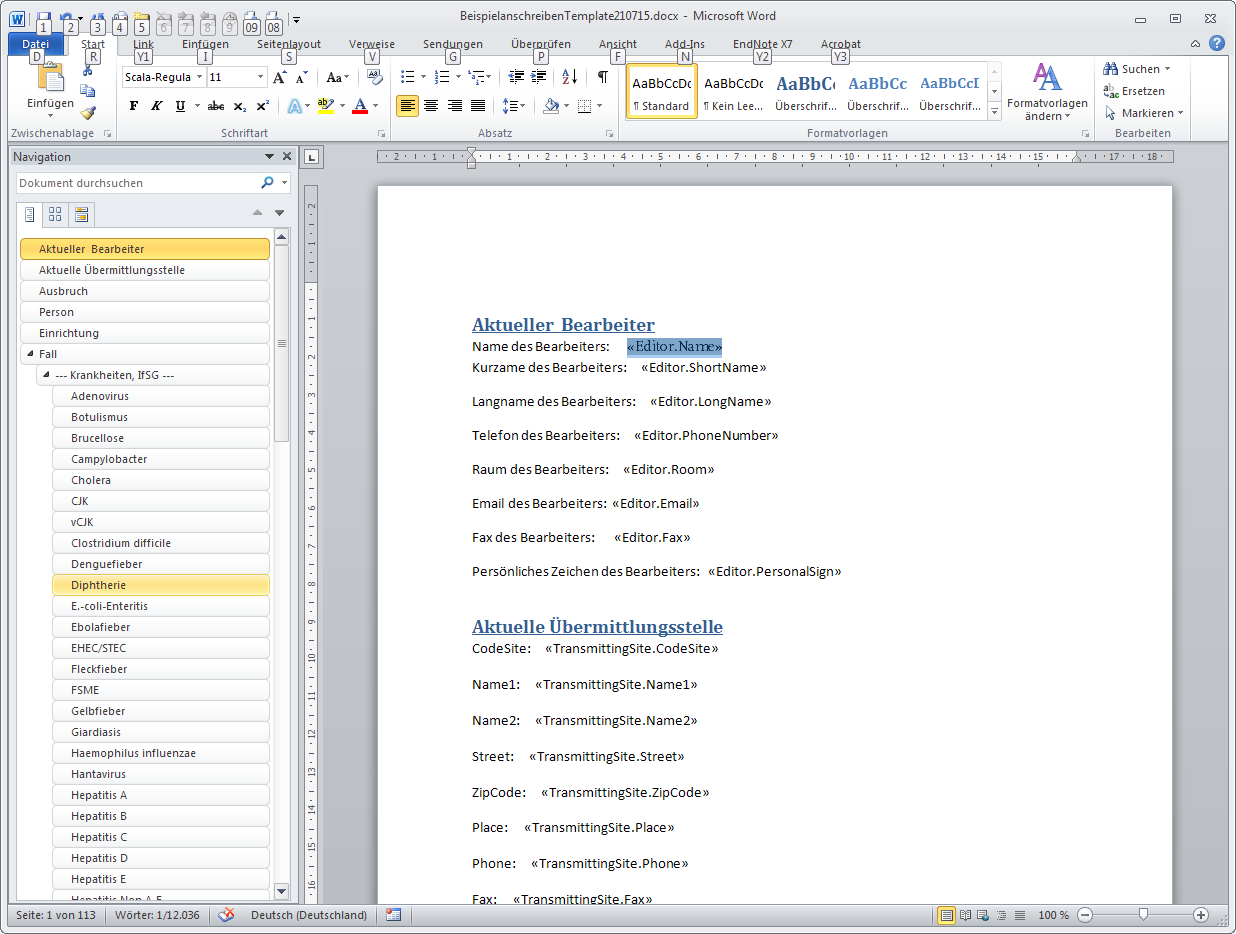Click the spell check status icon
This screenshot has height=934, width=1236.
(227, 915)
